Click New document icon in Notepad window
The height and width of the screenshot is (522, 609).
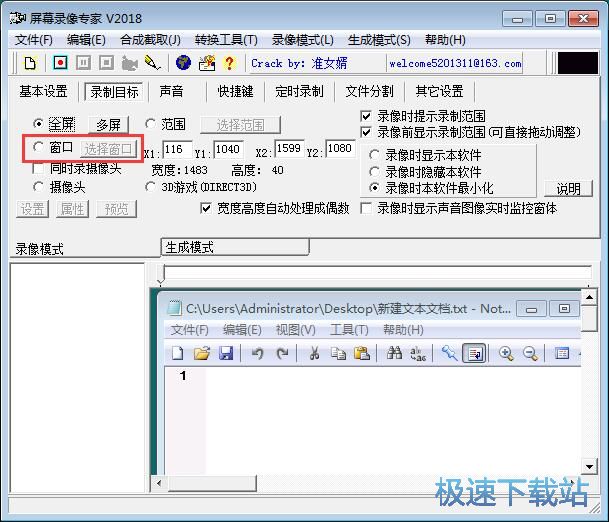(x=177, y=353)
